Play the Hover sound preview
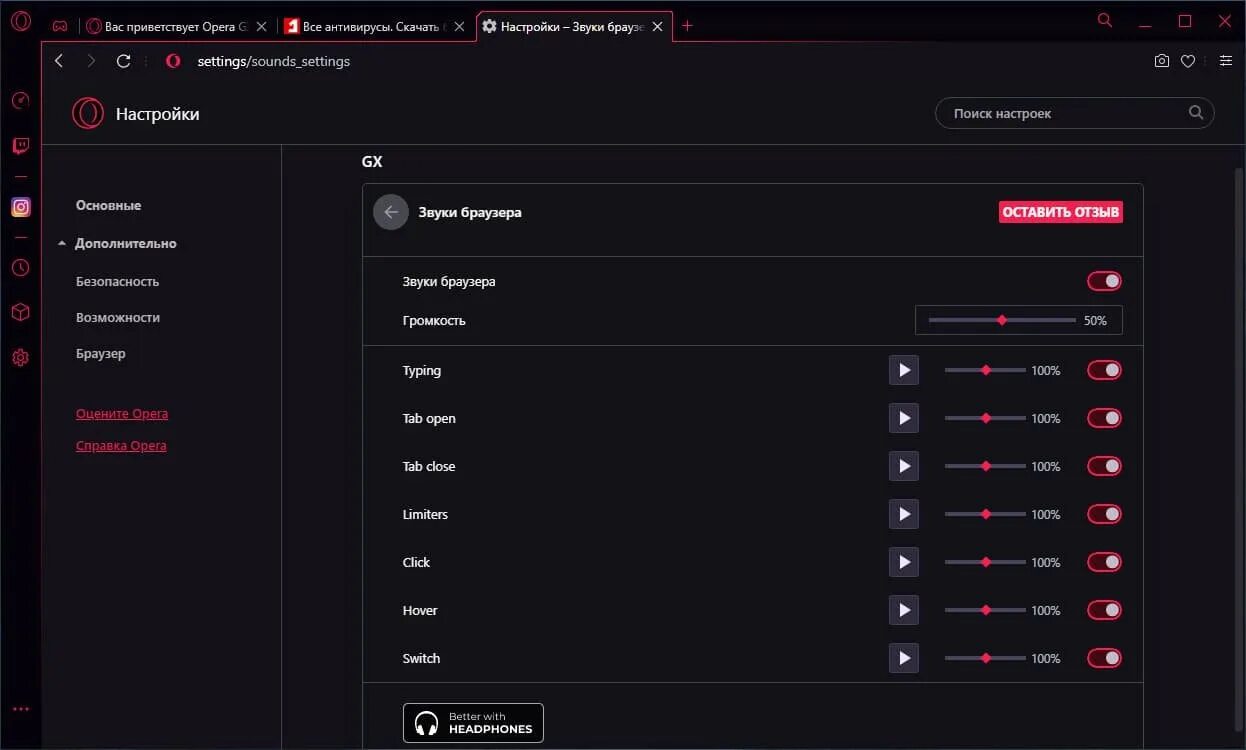Viewport: 1246px width, 750px height. 904,610
